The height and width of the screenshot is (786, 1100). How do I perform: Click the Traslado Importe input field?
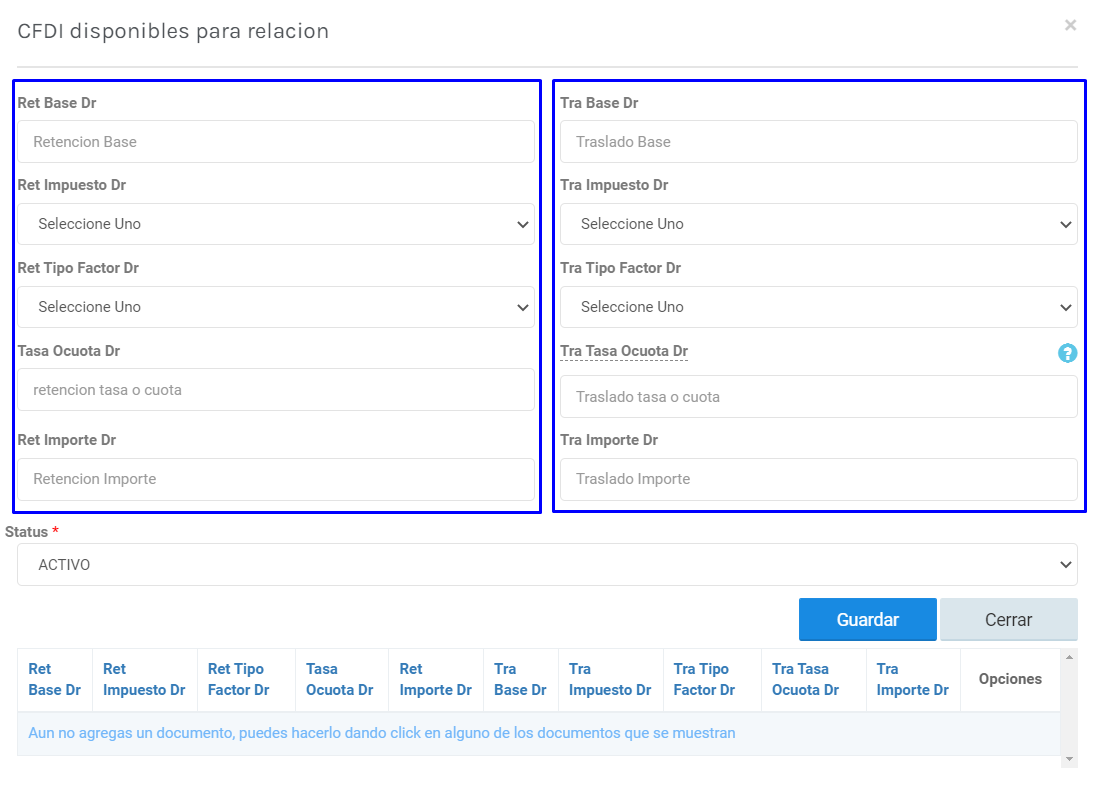tap(818, 479)
